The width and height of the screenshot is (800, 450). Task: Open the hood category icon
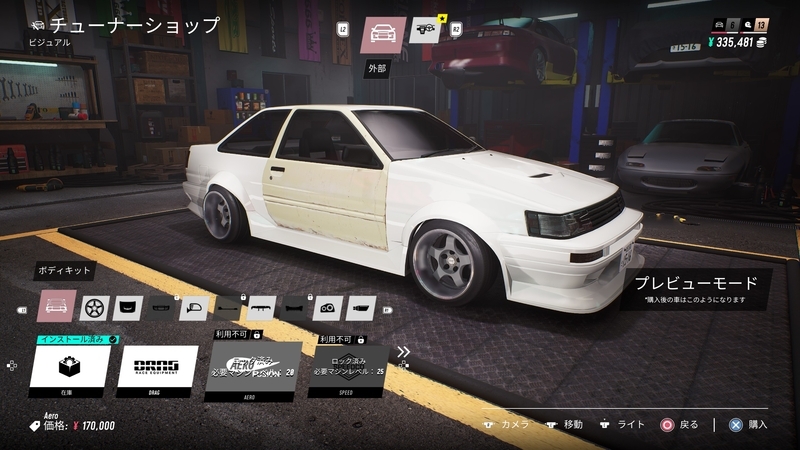pyautogui.click(x=128, y=308)
